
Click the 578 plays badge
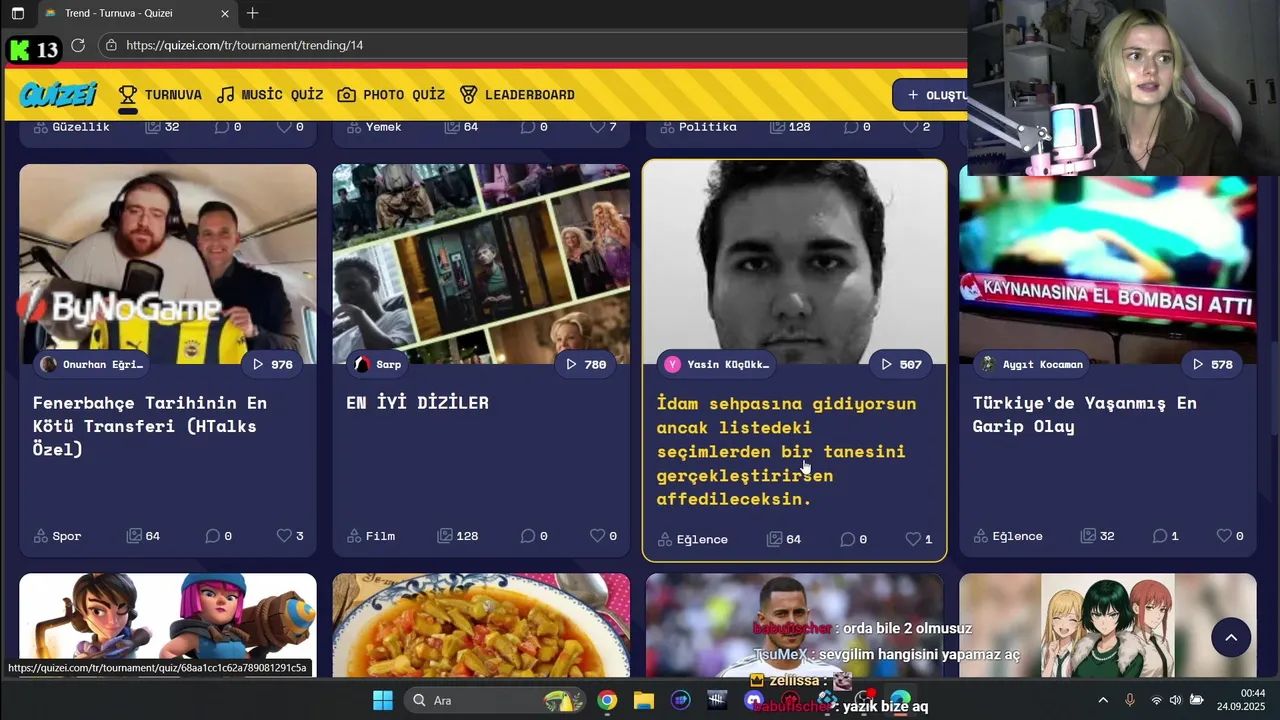coord(1212,364)
